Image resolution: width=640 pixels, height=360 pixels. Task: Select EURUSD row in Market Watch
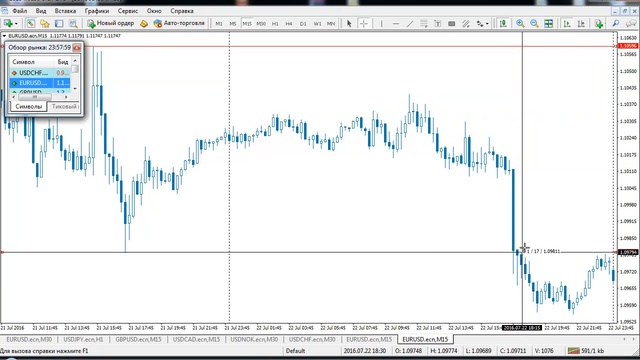point(40,83)
